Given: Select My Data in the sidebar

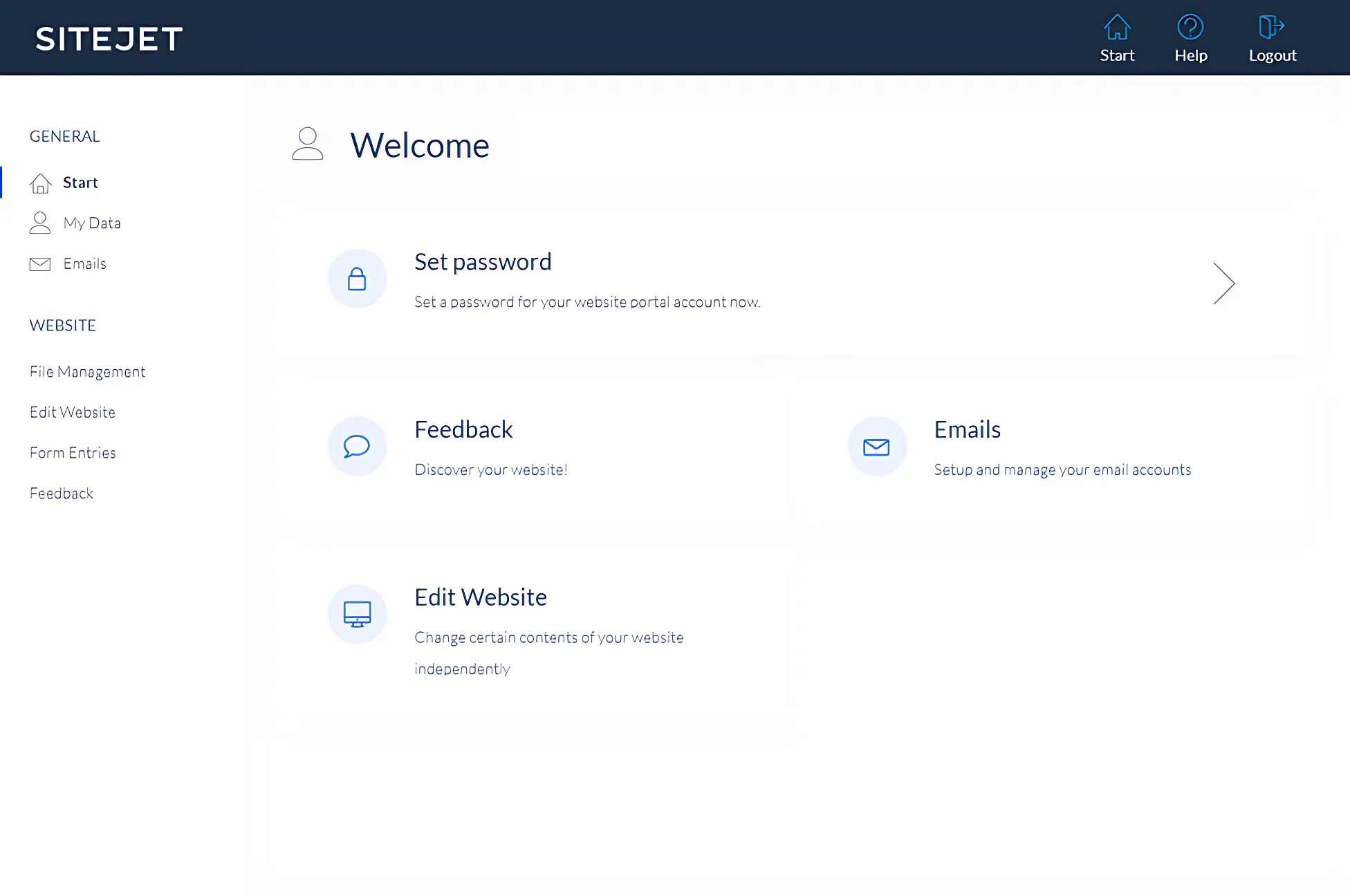Looking at the screenshot, I should click(92, 223).
